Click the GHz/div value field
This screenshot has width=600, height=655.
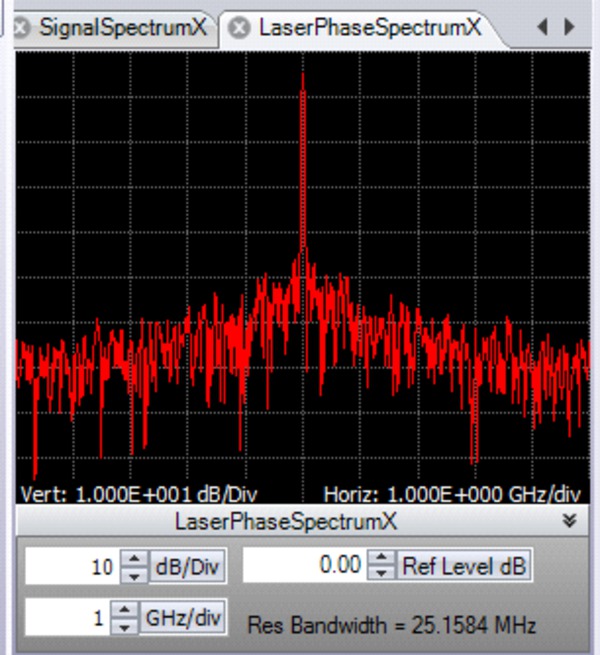point(68,617)
